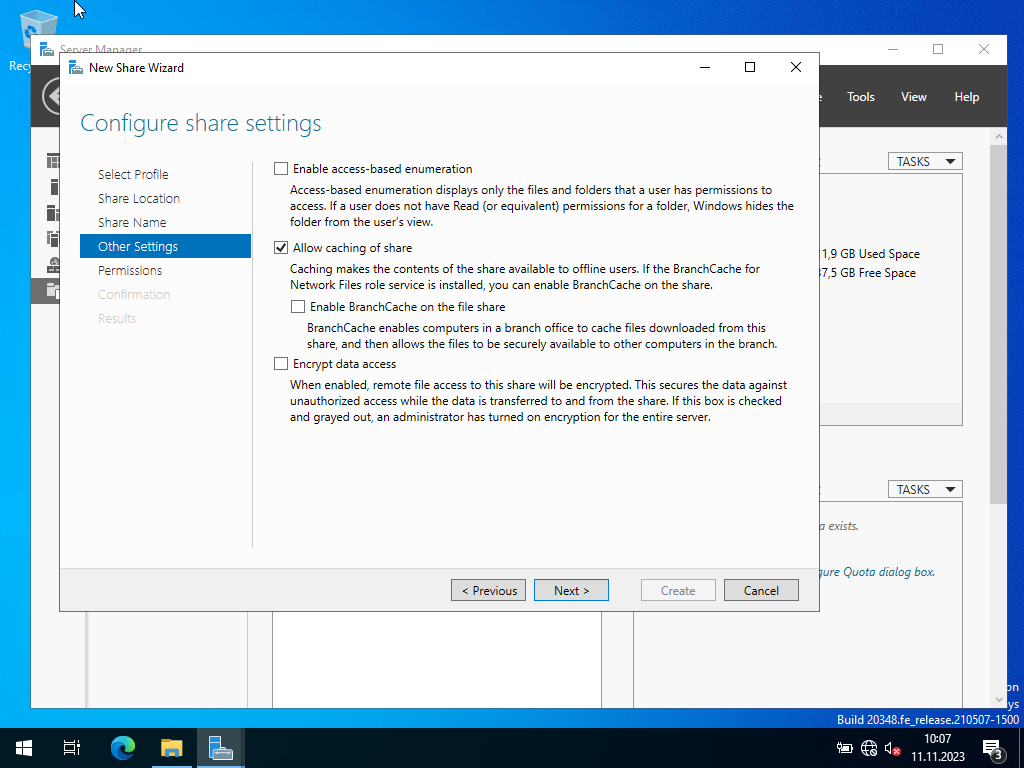The height and width of the screenshot is (768, 1024).
Task: Open the notification center icon
Action: click(993, 748)
